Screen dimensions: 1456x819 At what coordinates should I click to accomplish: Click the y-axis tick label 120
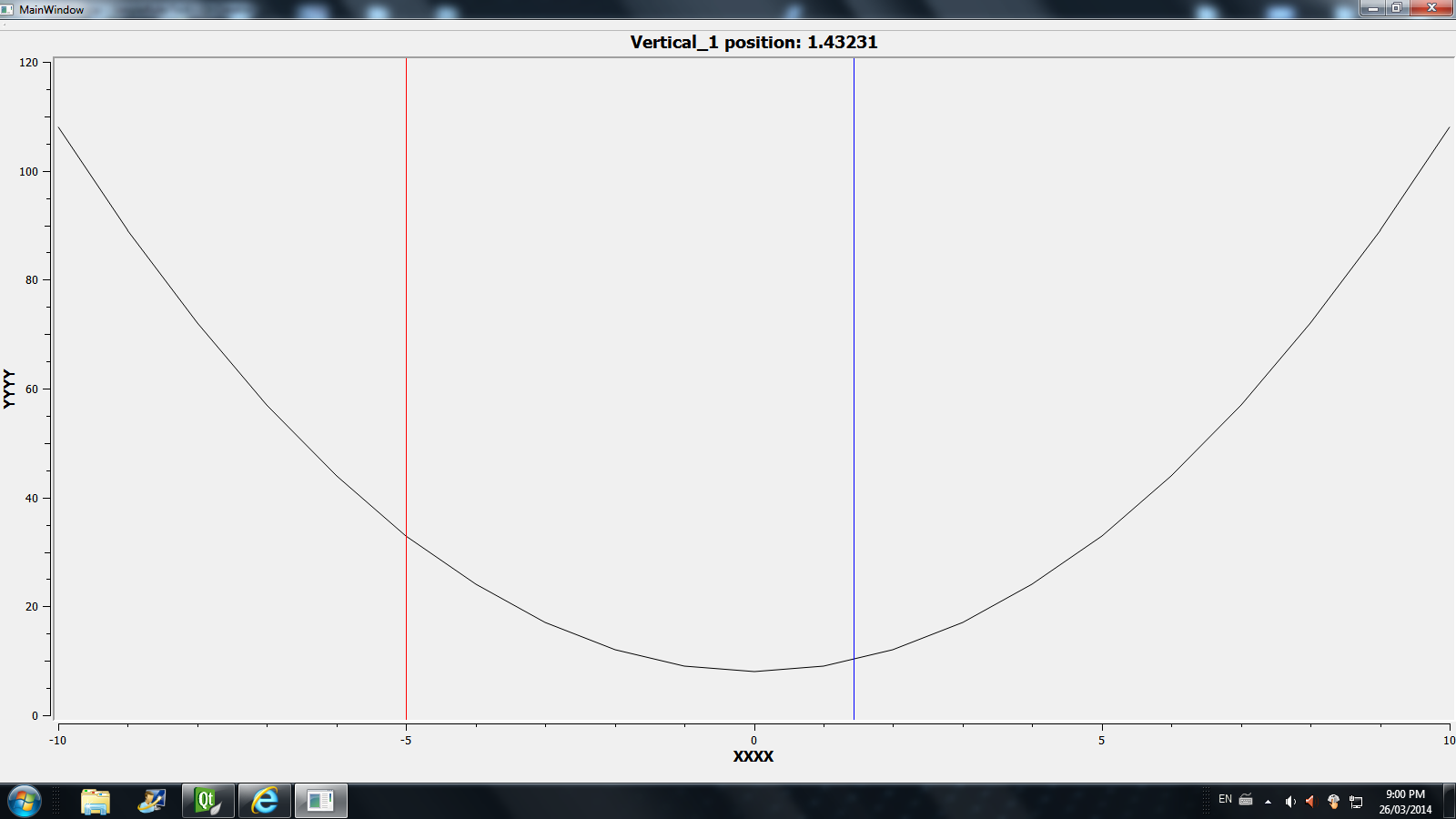point(29,63)
